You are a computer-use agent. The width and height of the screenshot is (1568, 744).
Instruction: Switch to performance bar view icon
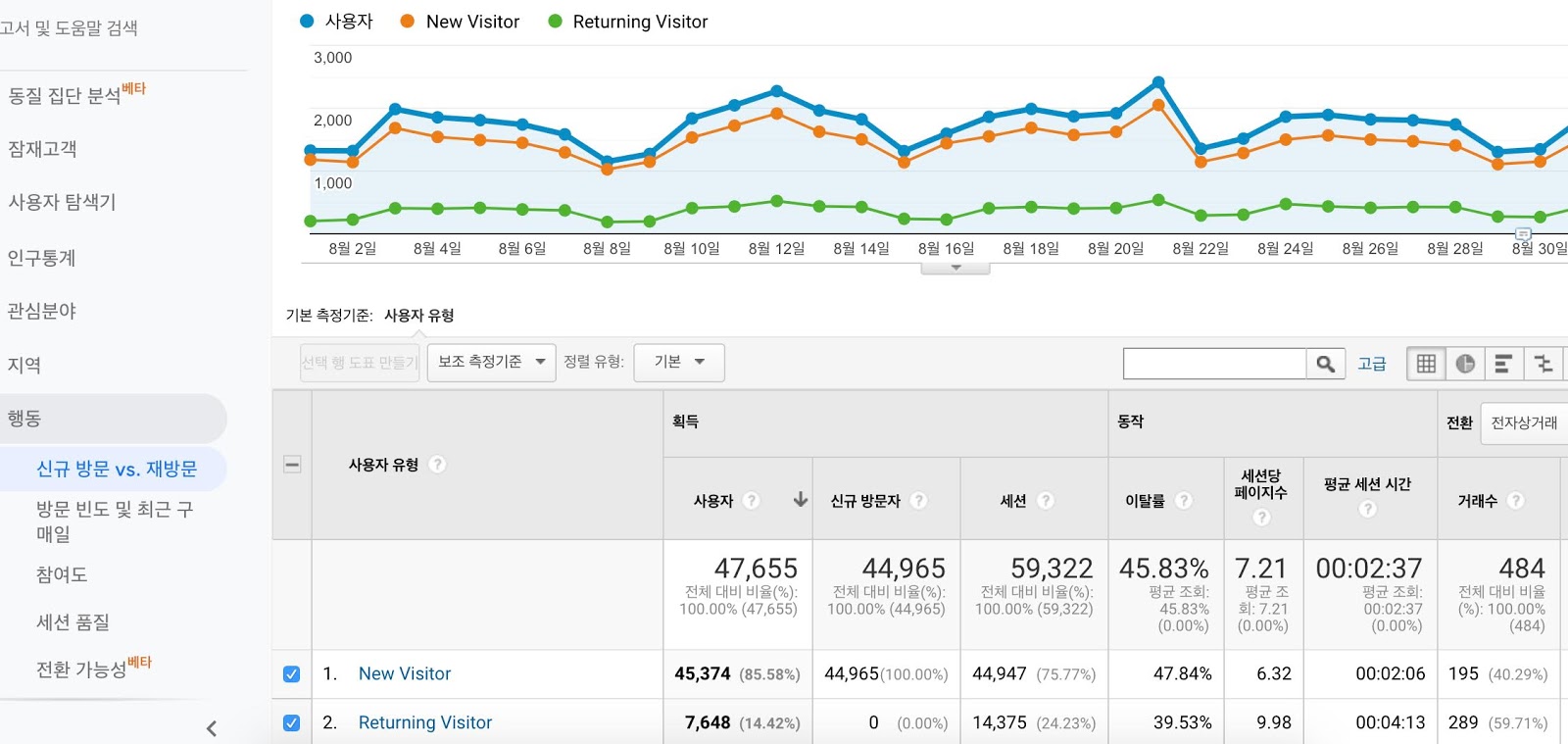tap(1503, 364)
